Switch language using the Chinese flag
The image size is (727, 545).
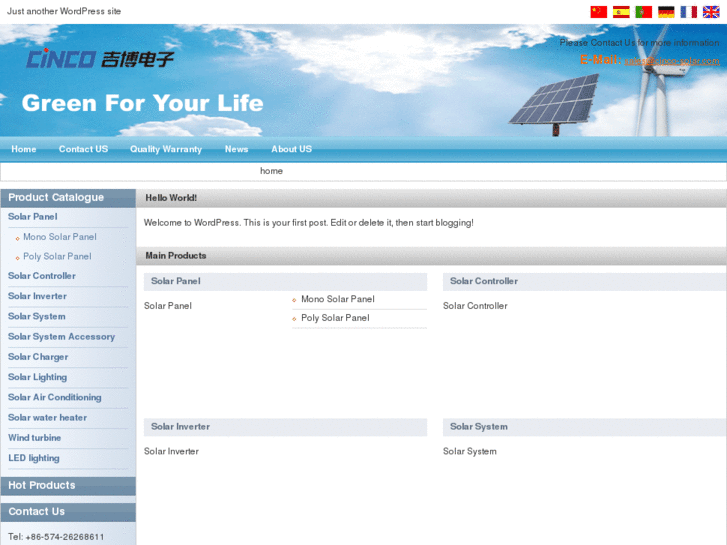coord(599,12)
